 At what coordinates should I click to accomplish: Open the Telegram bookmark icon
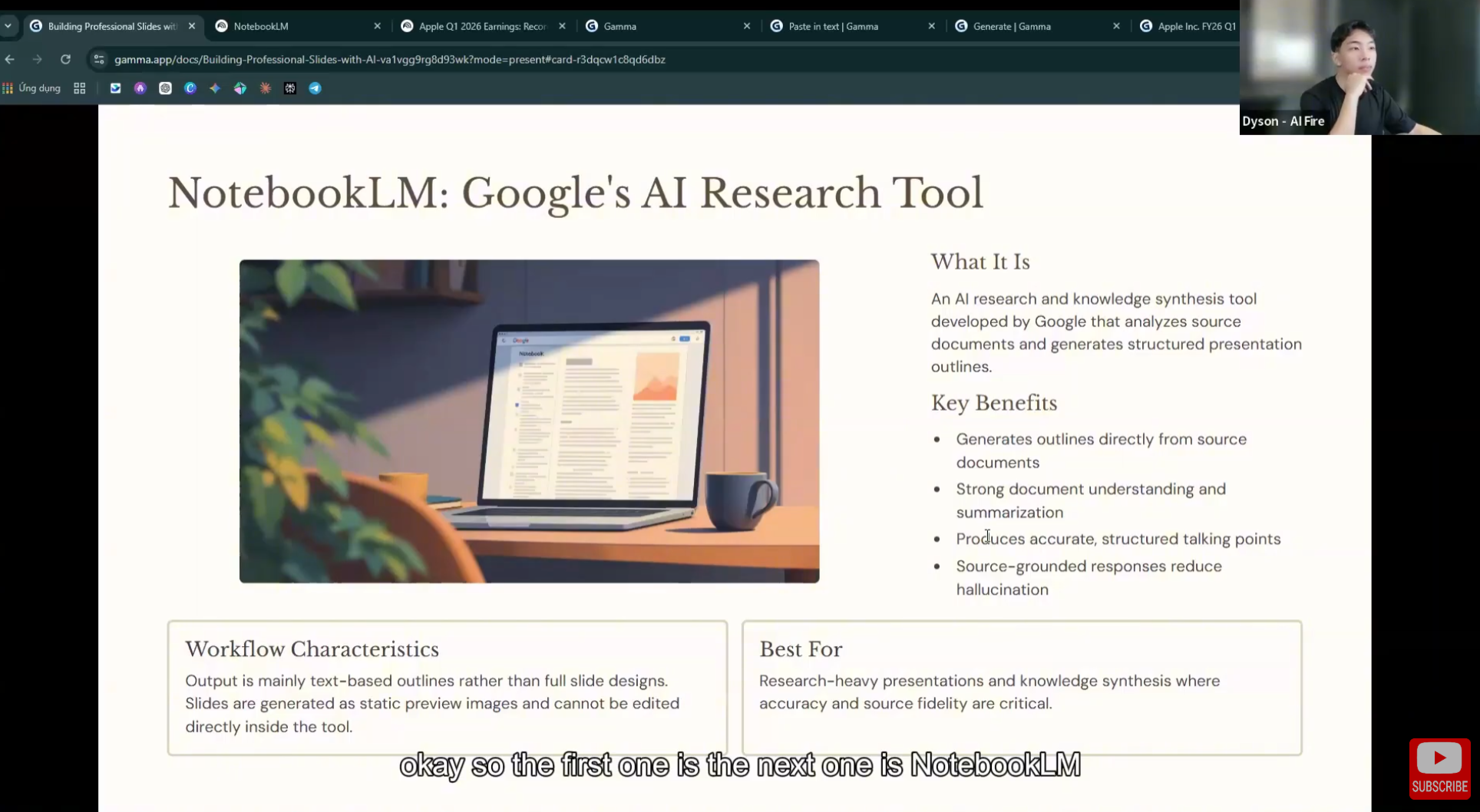pyautogui.click(x=315, y=87)
